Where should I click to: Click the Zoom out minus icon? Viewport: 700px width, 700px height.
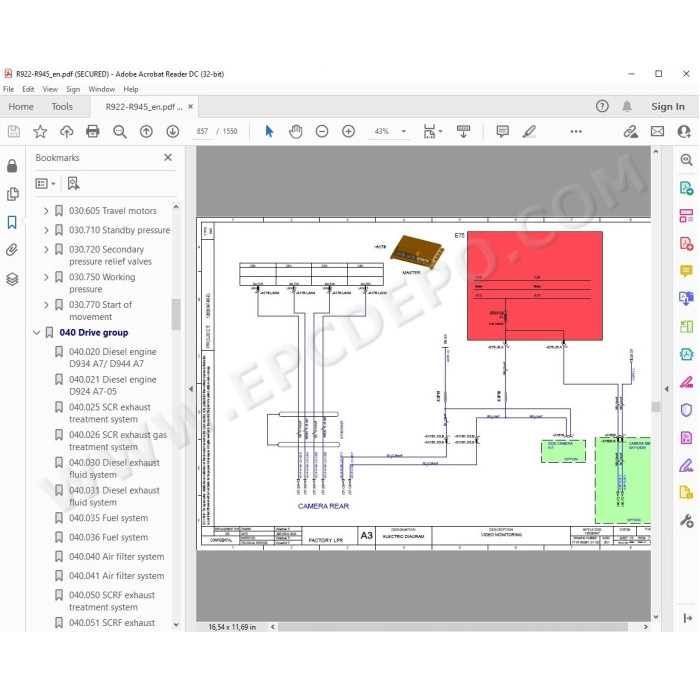[322, 131]
